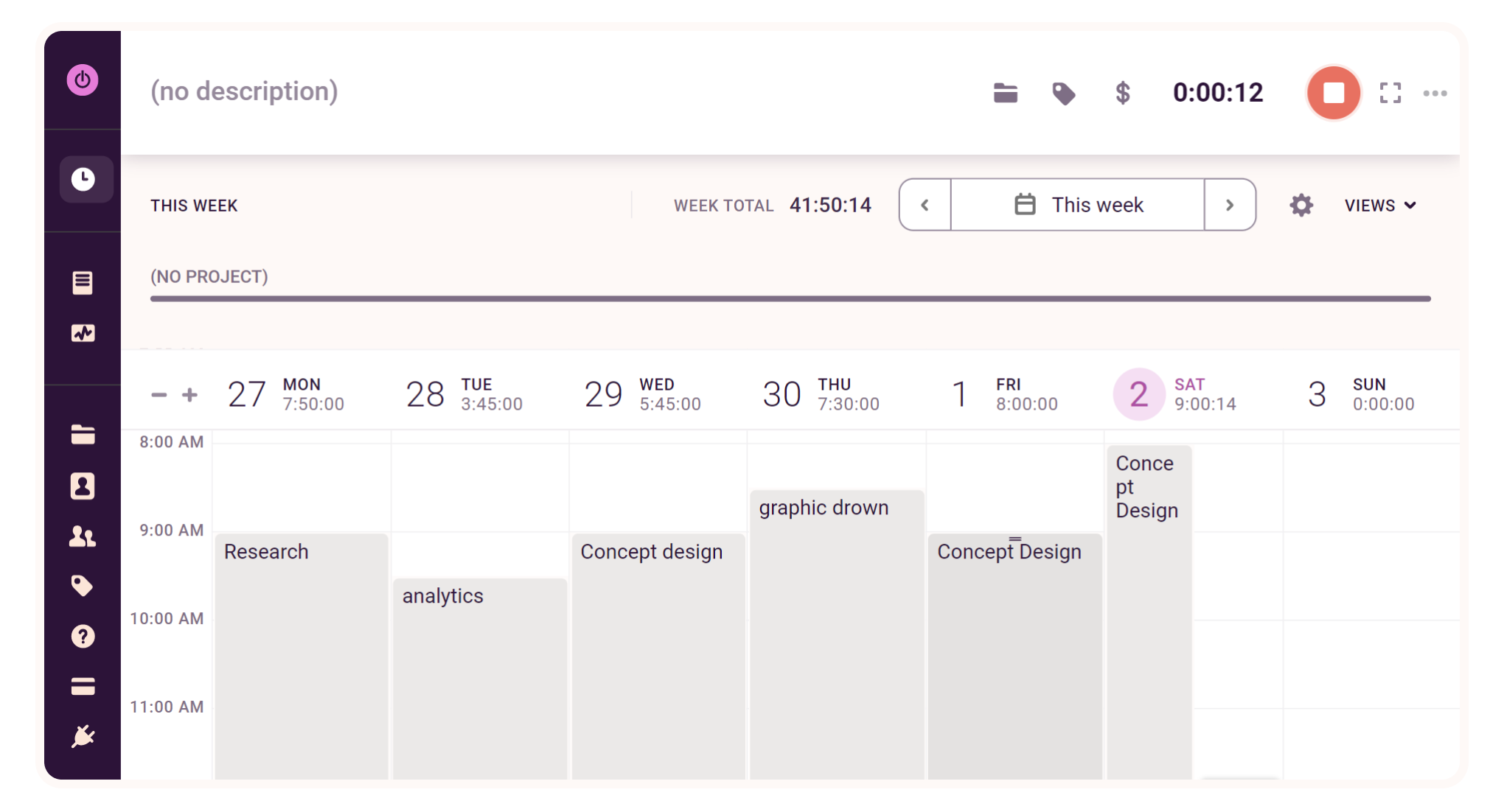The height and width of the screenshot is (812, 1504).
Task: Open Reports from the sidebar
Action: (x=83, y=282)
